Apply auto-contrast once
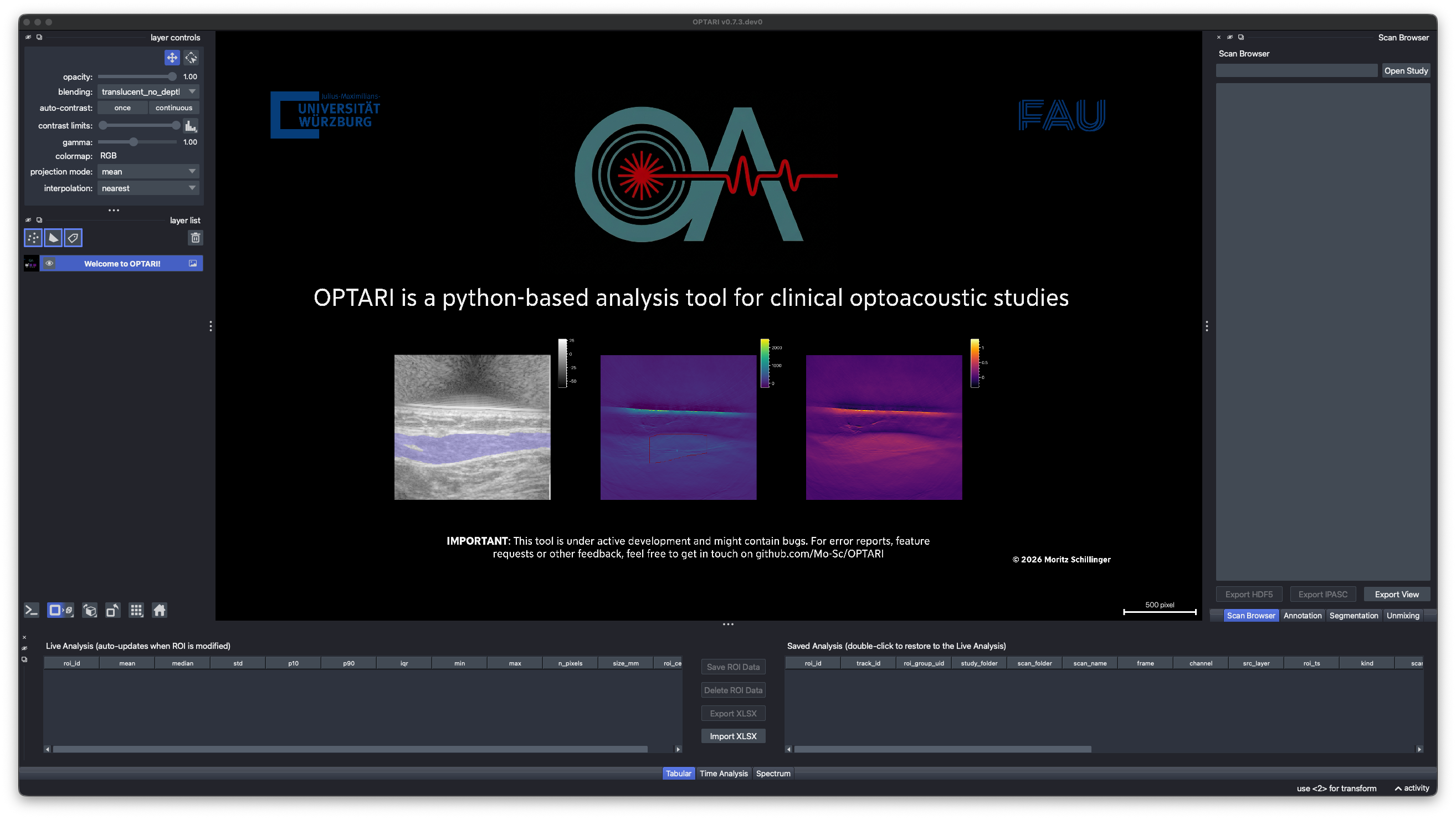 pyautogui.click(x=122, y=108)
